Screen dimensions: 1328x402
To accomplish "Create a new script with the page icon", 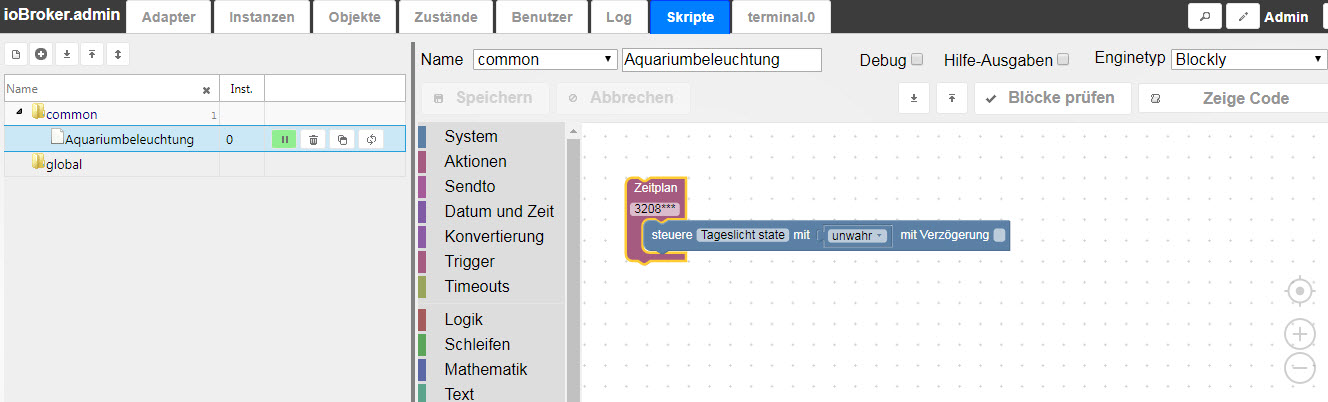I will [16, 55].
